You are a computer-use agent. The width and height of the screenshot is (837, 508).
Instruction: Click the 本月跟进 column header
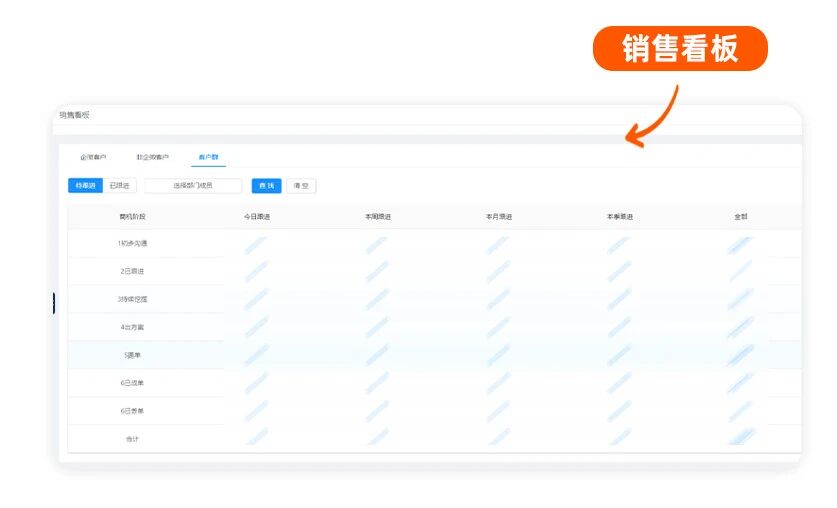pos(498,217)
